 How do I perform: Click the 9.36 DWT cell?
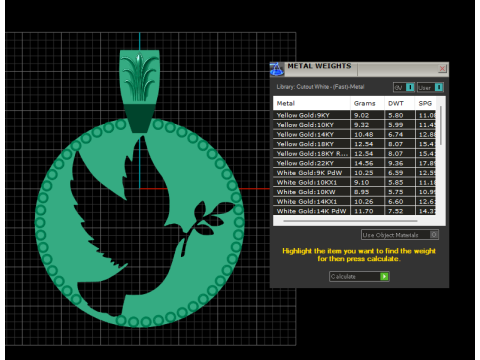399,163
